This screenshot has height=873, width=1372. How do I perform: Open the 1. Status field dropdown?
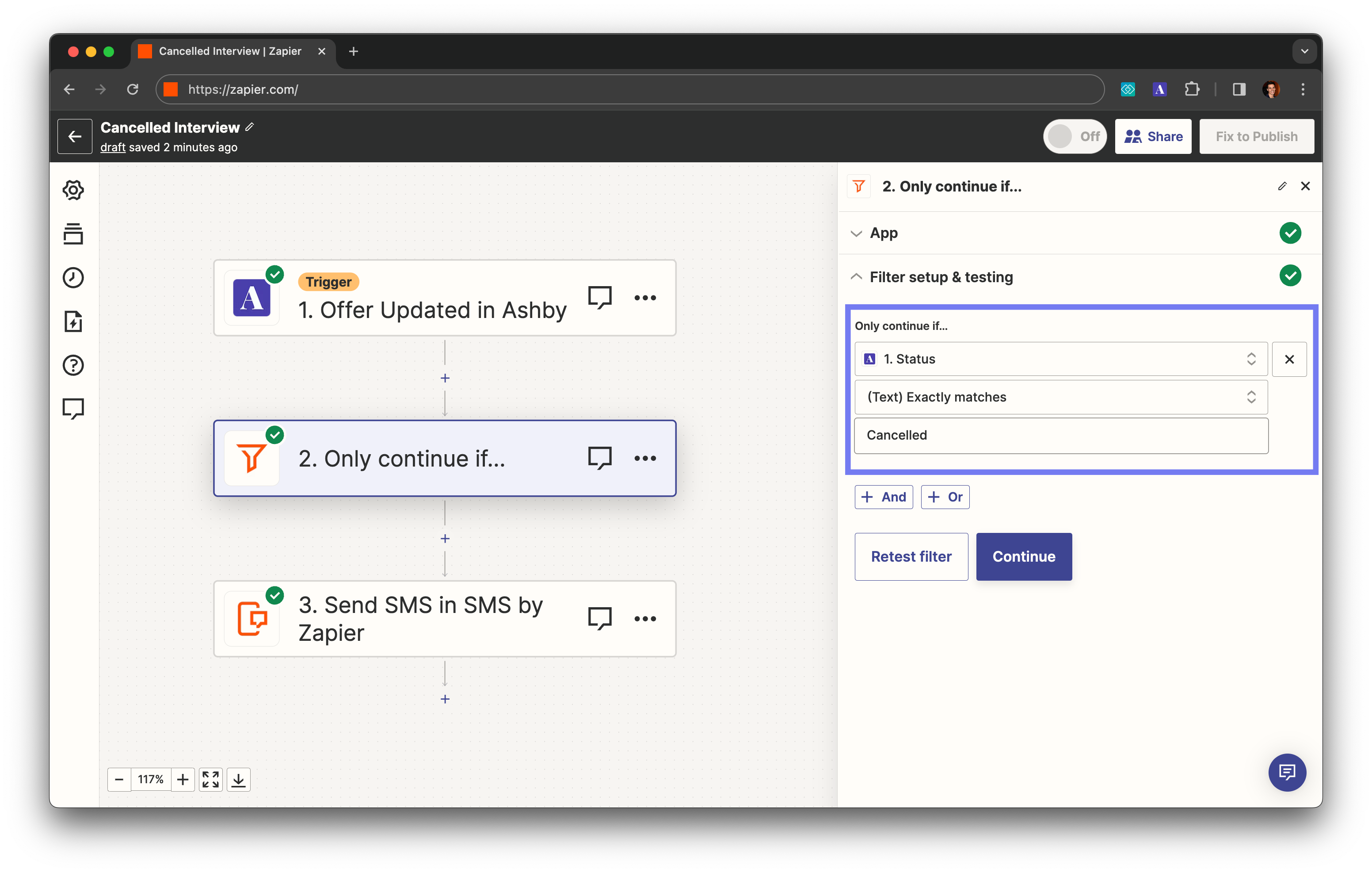(1060, 359)
